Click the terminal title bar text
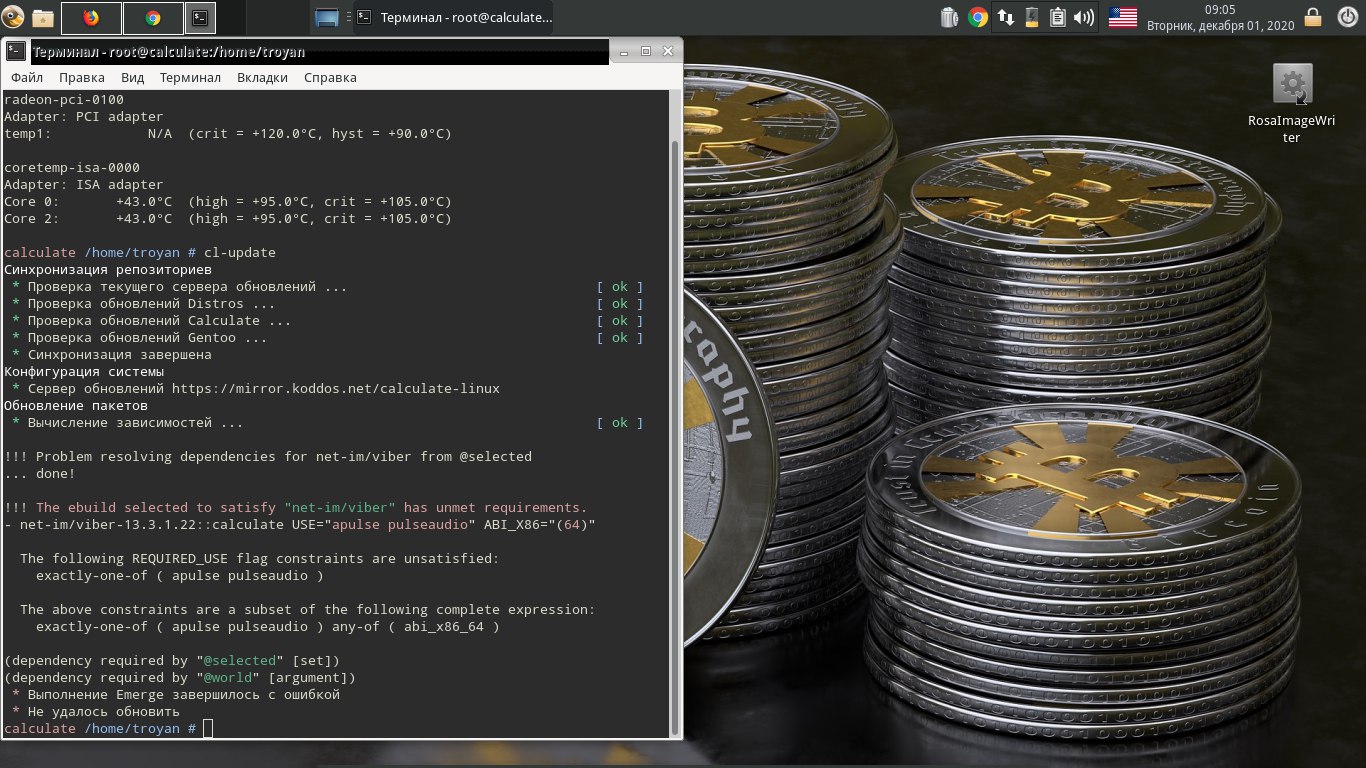The image size is (1366, 768). coord(170,51)
